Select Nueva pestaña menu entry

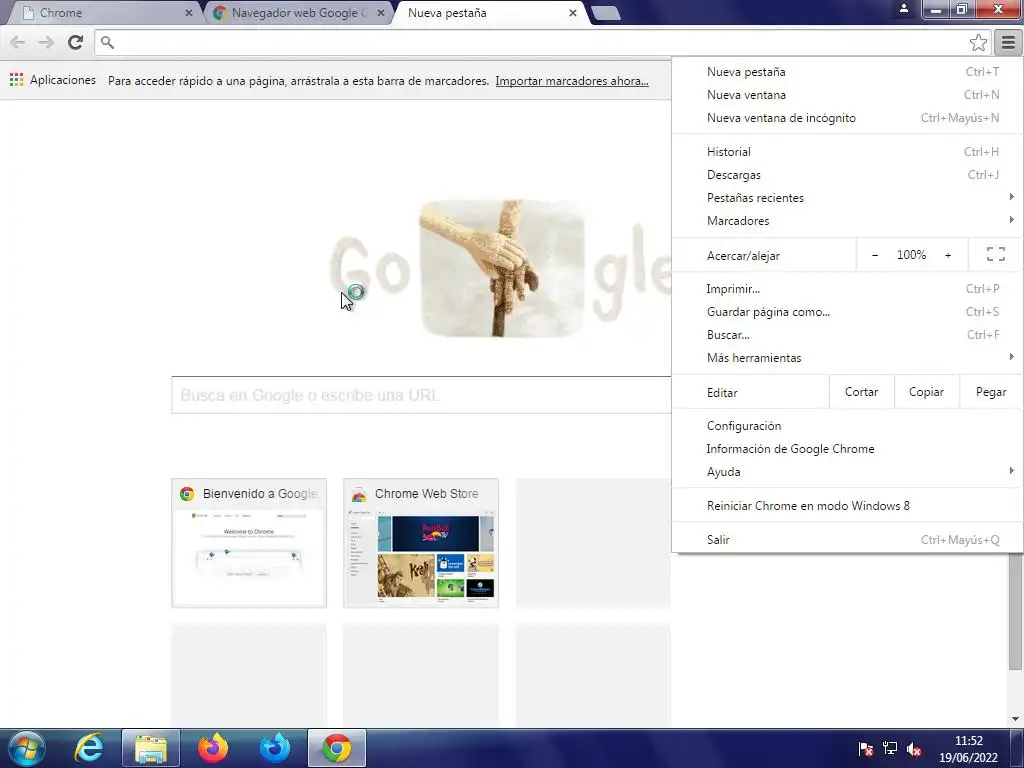[x=847, y=72]
